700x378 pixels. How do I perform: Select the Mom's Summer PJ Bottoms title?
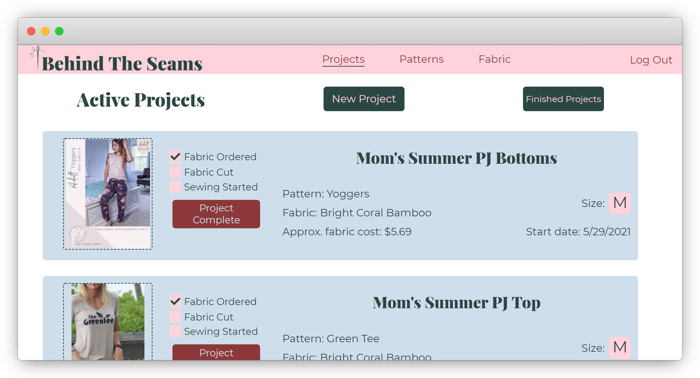456,158
